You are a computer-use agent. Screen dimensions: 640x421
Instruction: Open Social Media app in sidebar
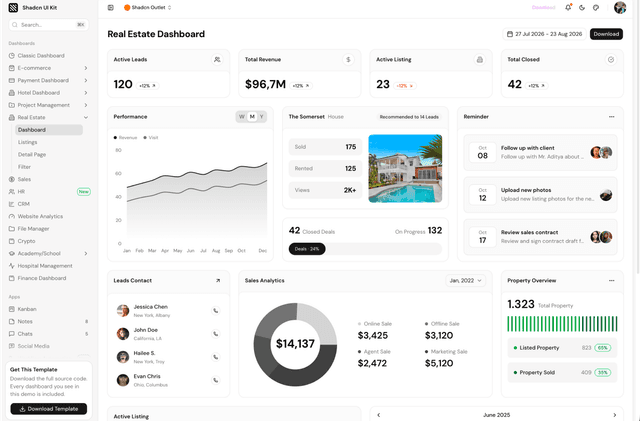[x=49, y=346]
